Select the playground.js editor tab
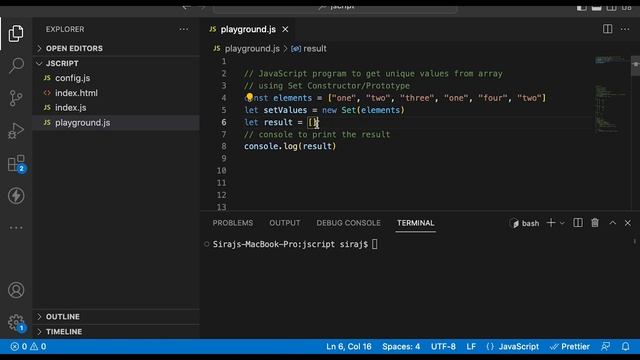The image size is (640, 360). [x=249, y=29]
